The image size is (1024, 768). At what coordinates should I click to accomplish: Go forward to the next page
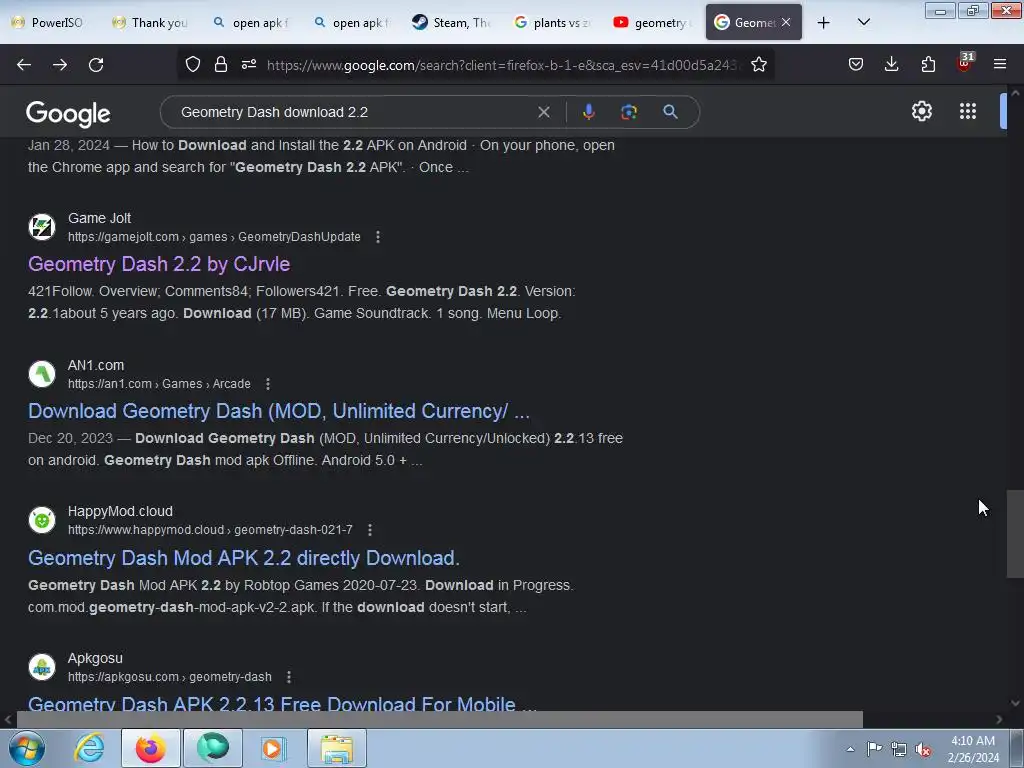60,65
